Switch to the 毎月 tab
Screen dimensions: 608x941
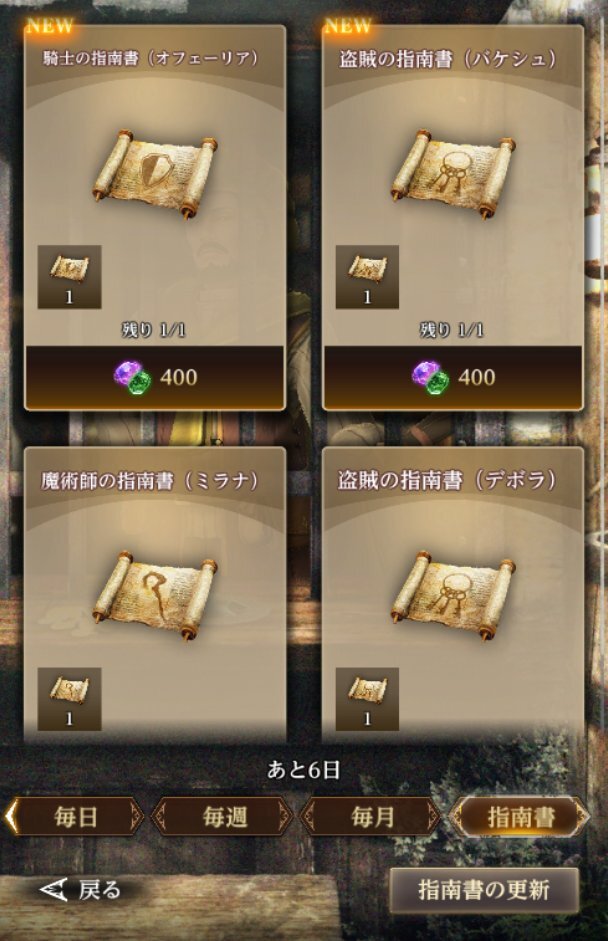[x=372, y=817]
